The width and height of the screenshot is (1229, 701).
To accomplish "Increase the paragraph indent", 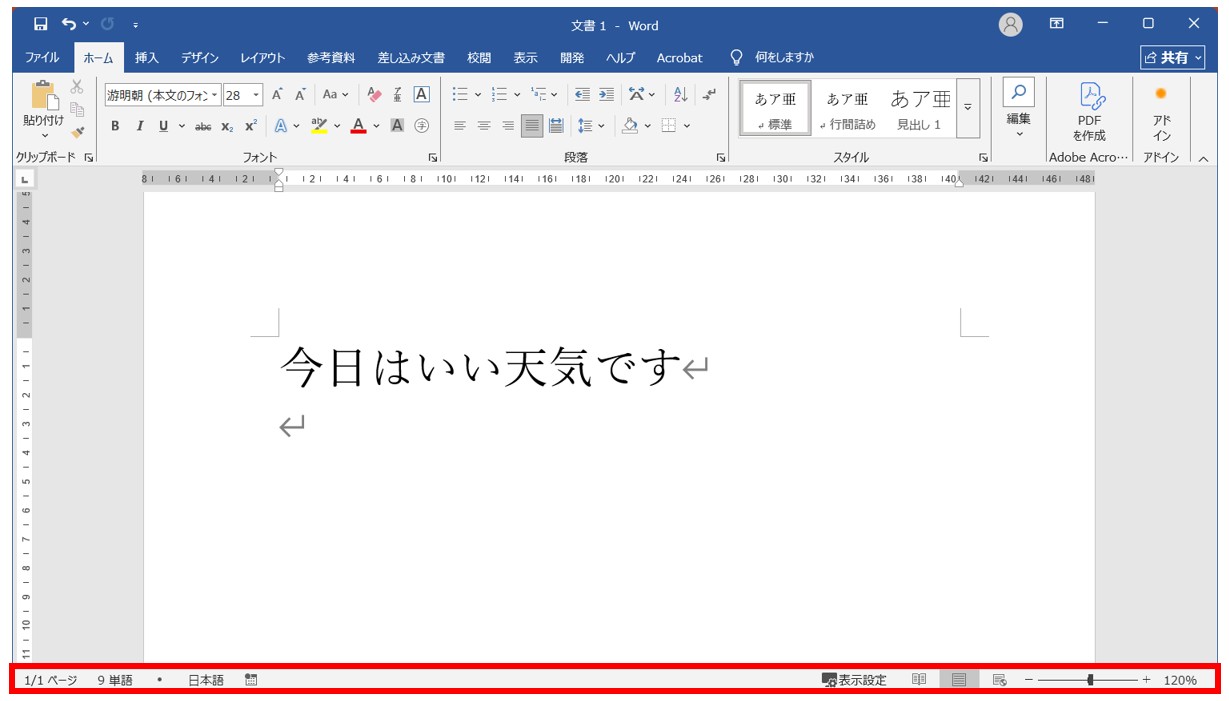I will [606, 95].
